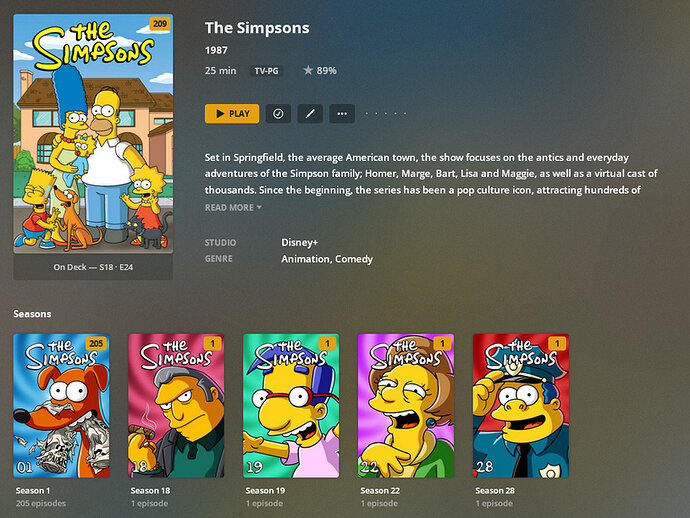Mark show as watched with checkmark icon
The width and height of the screenshot is (690, 518).
278,114
